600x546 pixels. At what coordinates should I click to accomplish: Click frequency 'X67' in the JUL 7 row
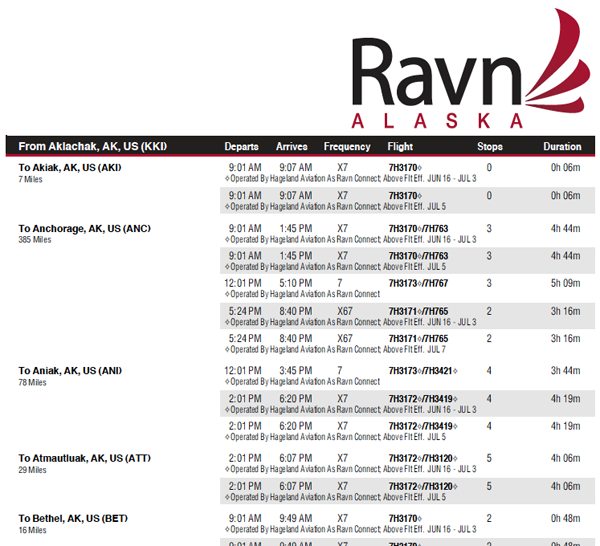pyautogui.click(x=344, y=339)
